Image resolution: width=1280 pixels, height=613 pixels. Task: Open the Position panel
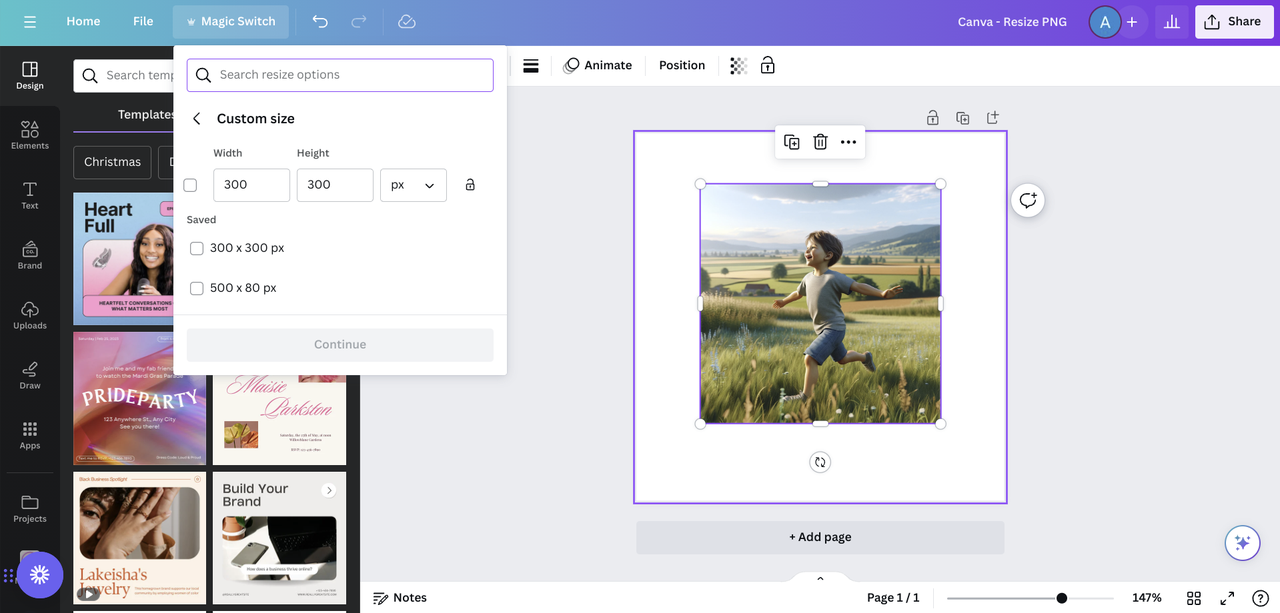coord(682,65)
